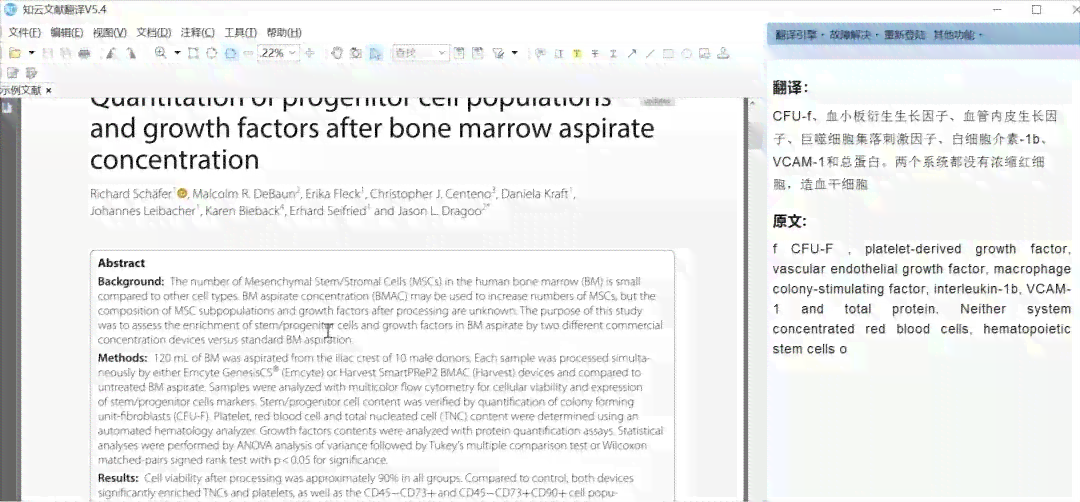Select the Arrow drawing tool

pyautogui.click(x=632, y=53)
